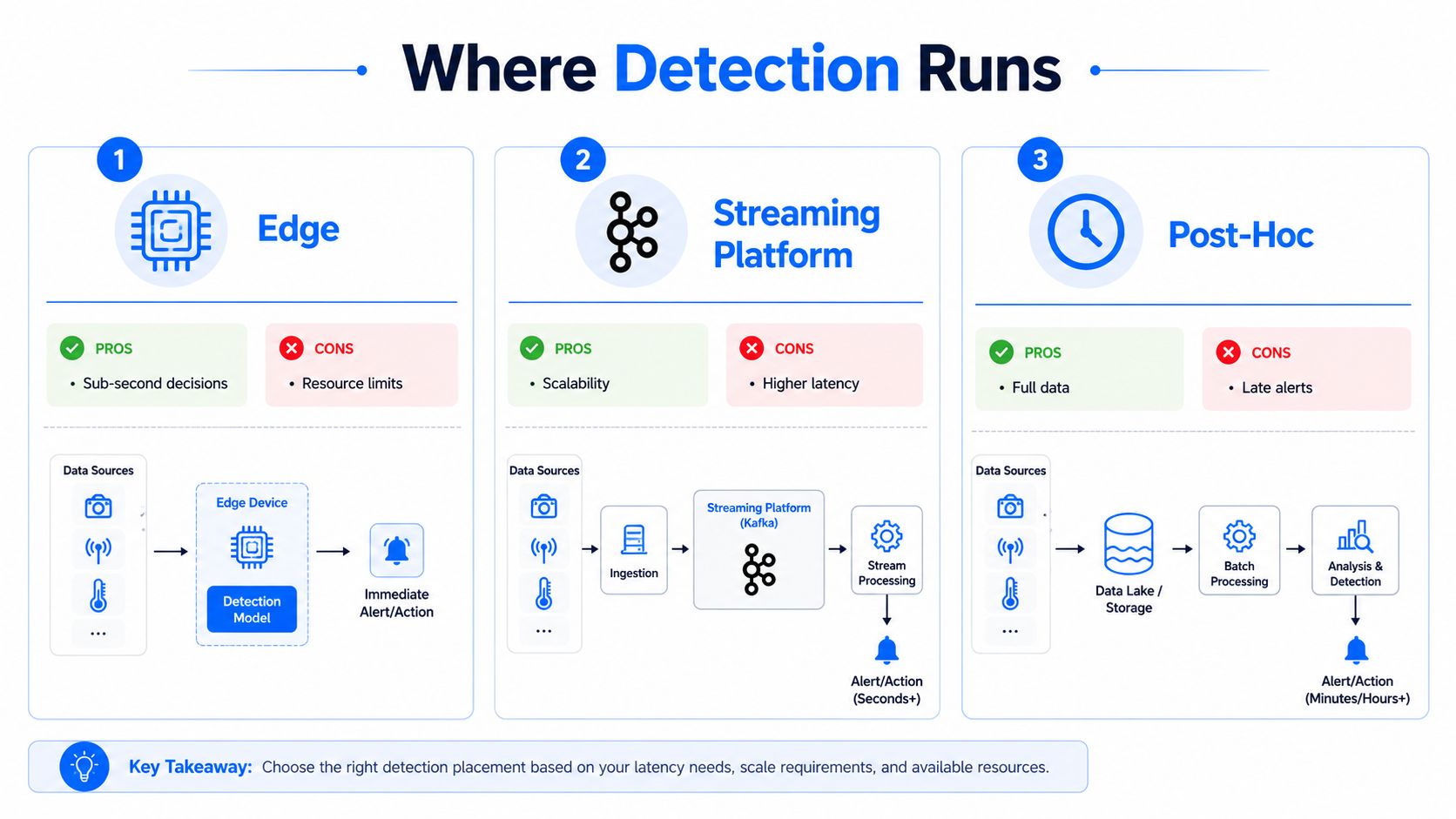Click the antenna icon in Streaming Data Sources

pyautogui.click(x=544, y=549)
